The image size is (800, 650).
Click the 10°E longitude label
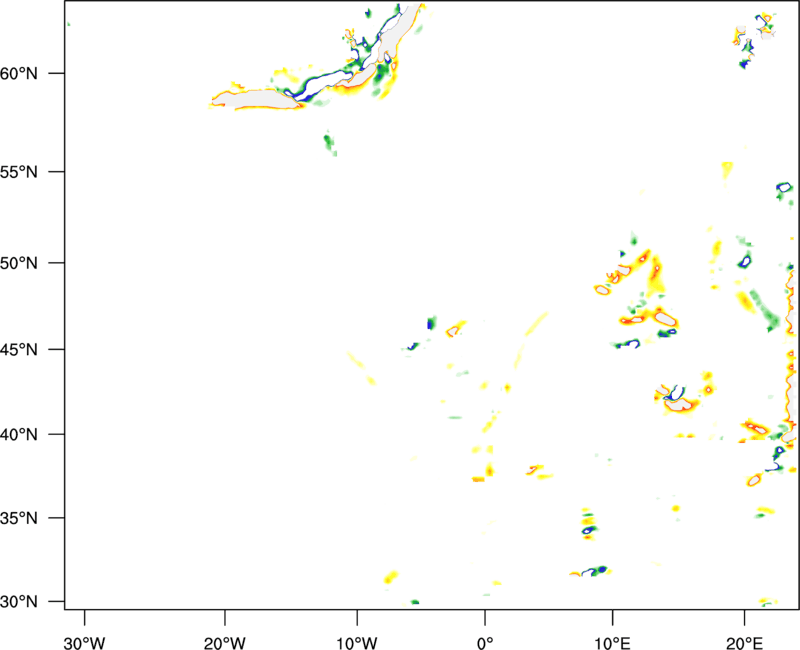coord(613,643)
